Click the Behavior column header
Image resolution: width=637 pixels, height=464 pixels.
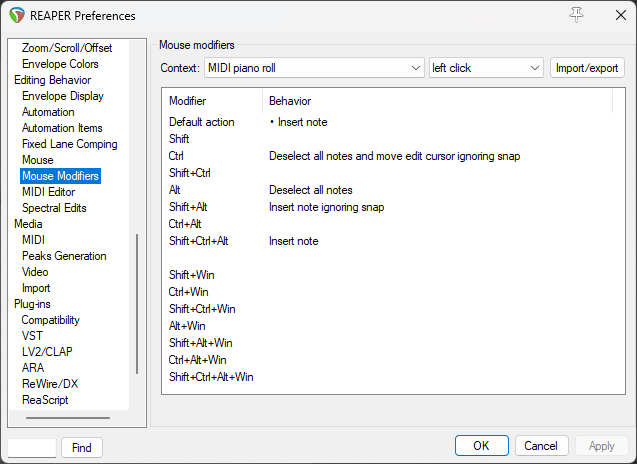290,101
